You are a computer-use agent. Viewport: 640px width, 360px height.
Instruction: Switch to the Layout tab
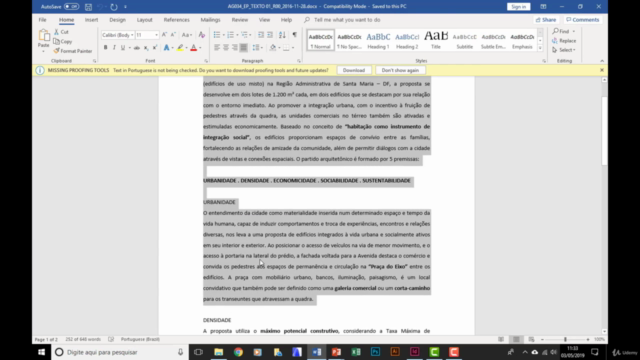point(144,20)
